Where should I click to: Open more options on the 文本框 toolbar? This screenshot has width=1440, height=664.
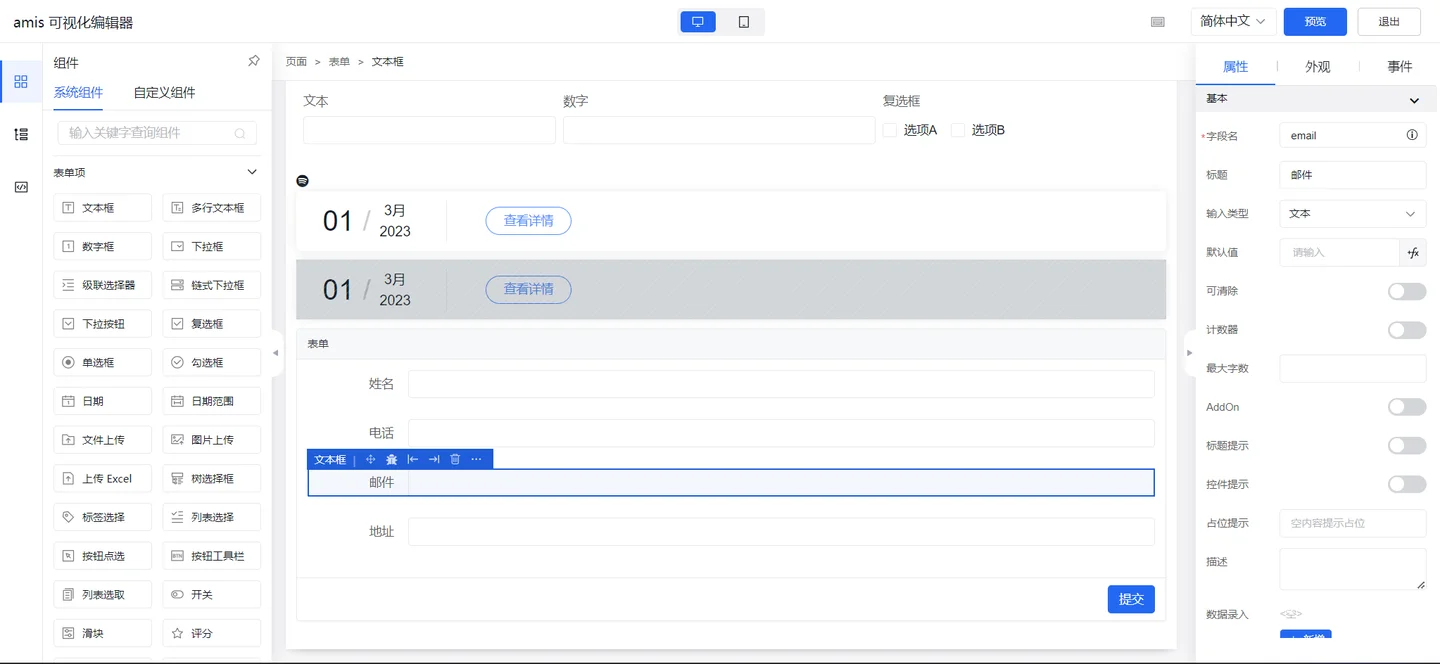click(x=476, y=459)
